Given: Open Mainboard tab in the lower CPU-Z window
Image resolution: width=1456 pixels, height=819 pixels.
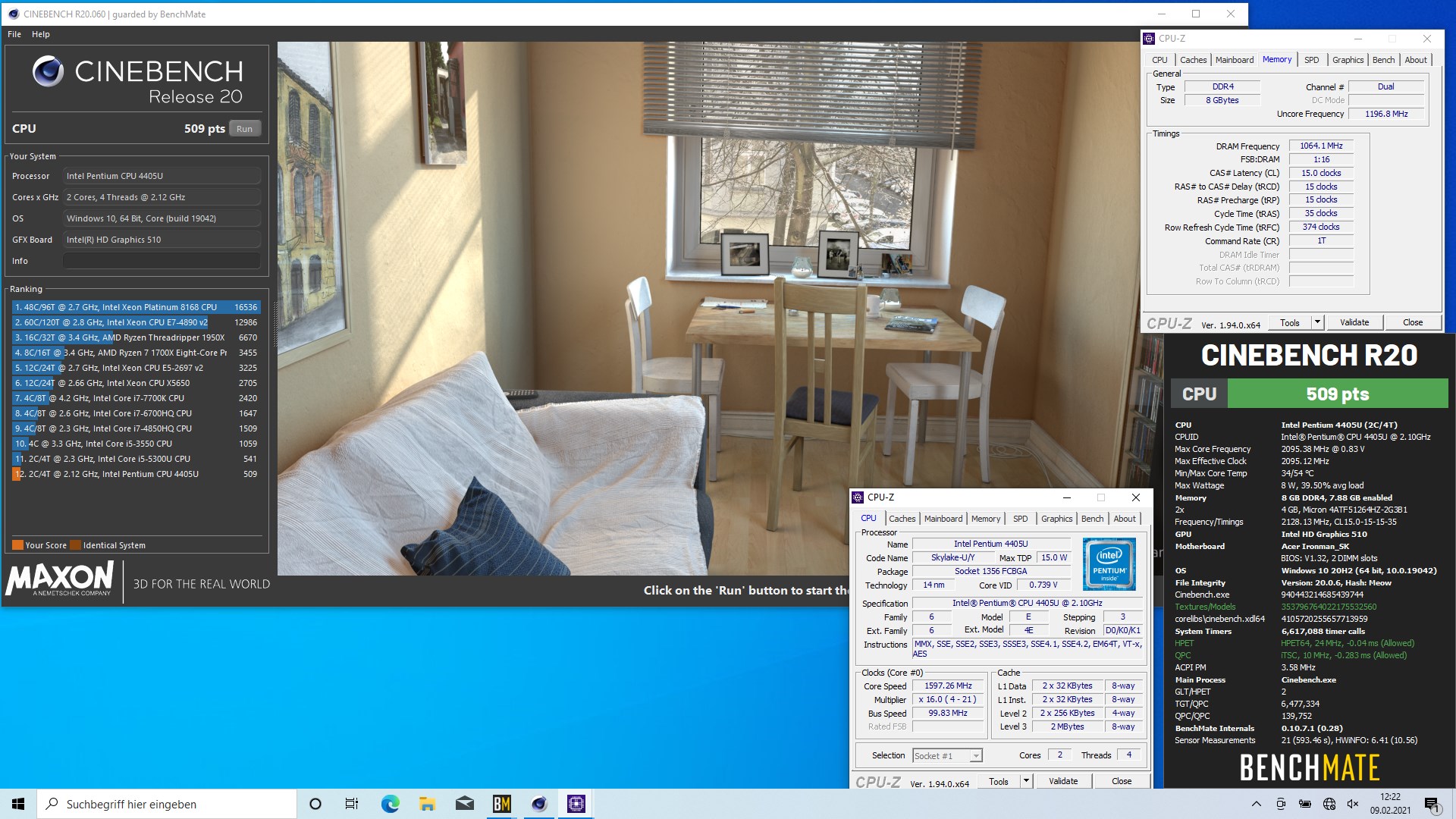Looking at the screenshot, I should tap(943, 519).
